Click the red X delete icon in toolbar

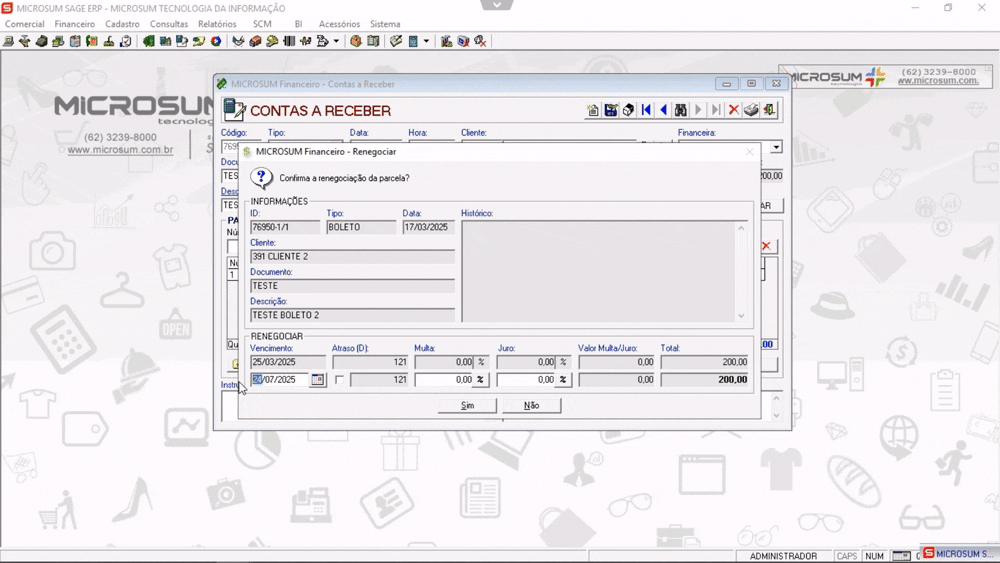(x=733, y=111)
